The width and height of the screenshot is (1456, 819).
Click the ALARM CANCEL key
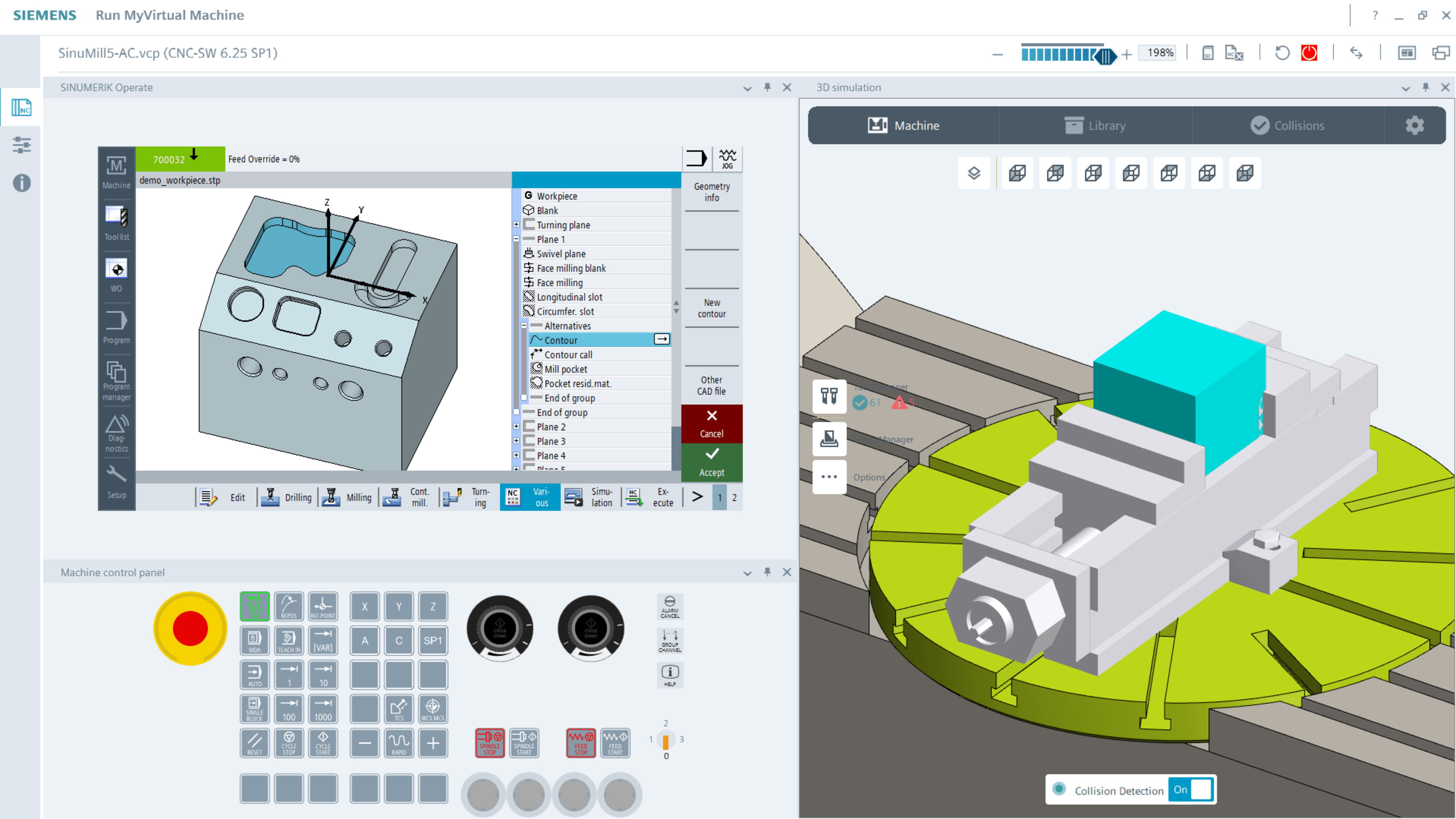tap(670, 606)
